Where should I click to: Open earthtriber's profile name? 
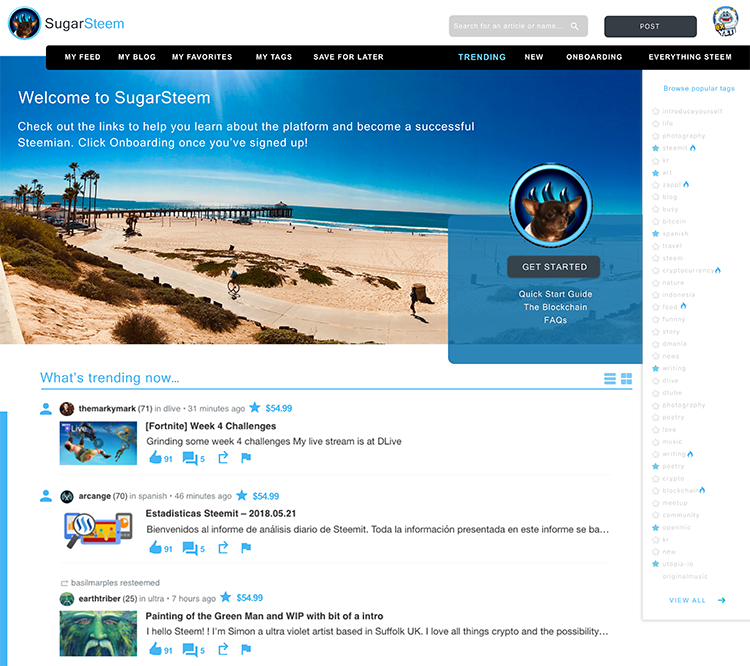pyautogui.click(x=99, y=599)
